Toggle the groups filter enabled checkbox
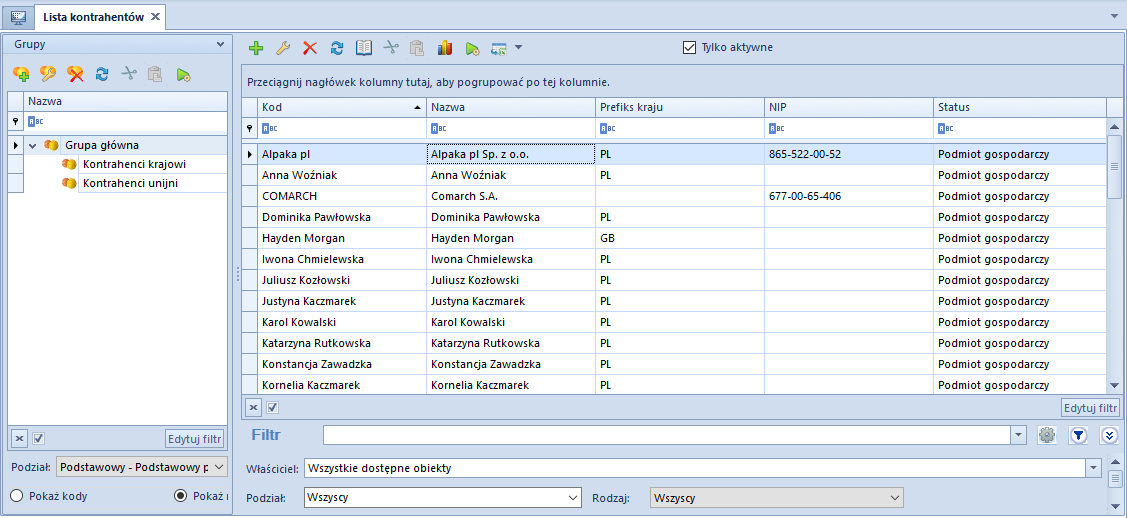 point(39,438)
